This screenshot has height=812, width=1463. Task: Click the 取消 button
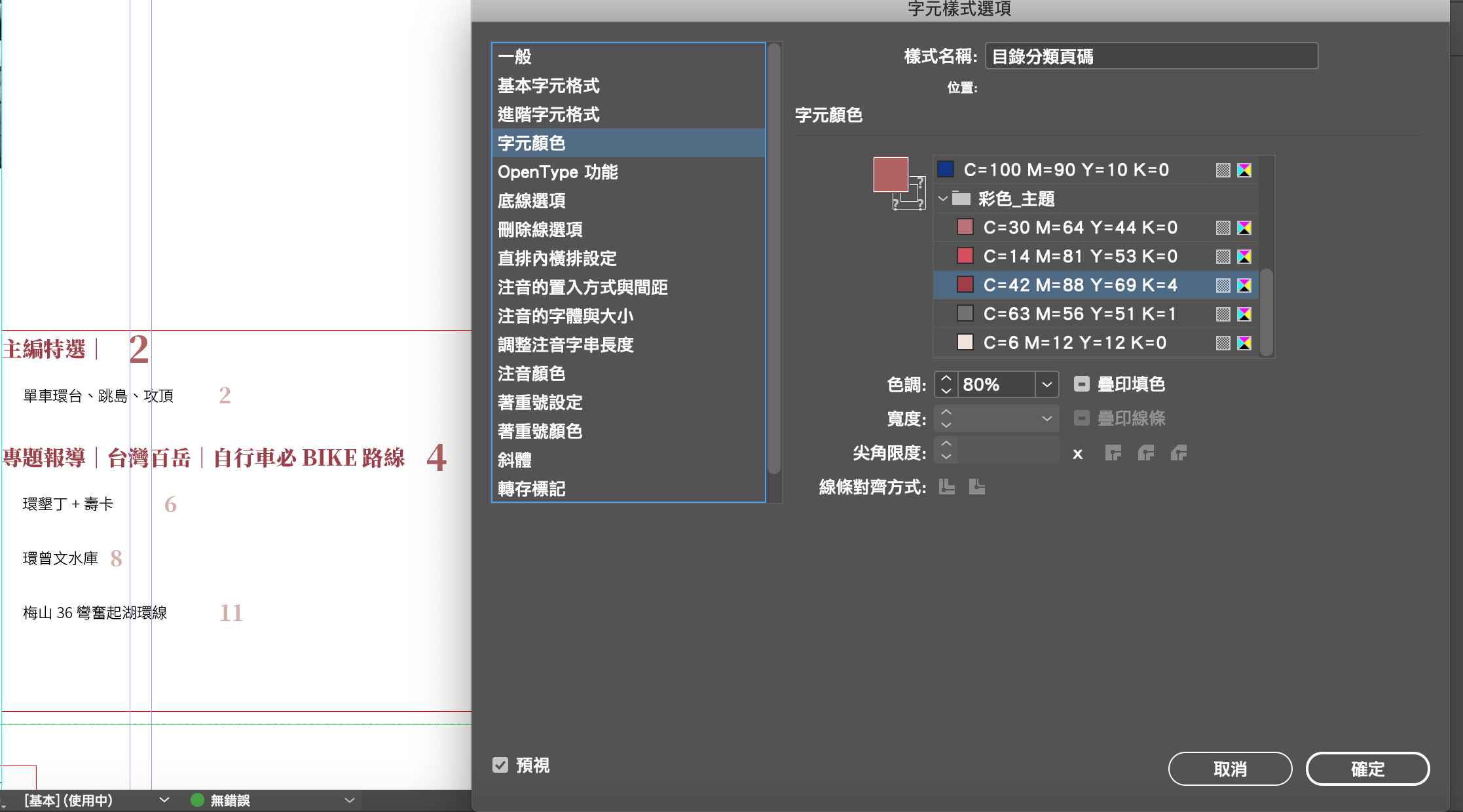pos(1230,769)
